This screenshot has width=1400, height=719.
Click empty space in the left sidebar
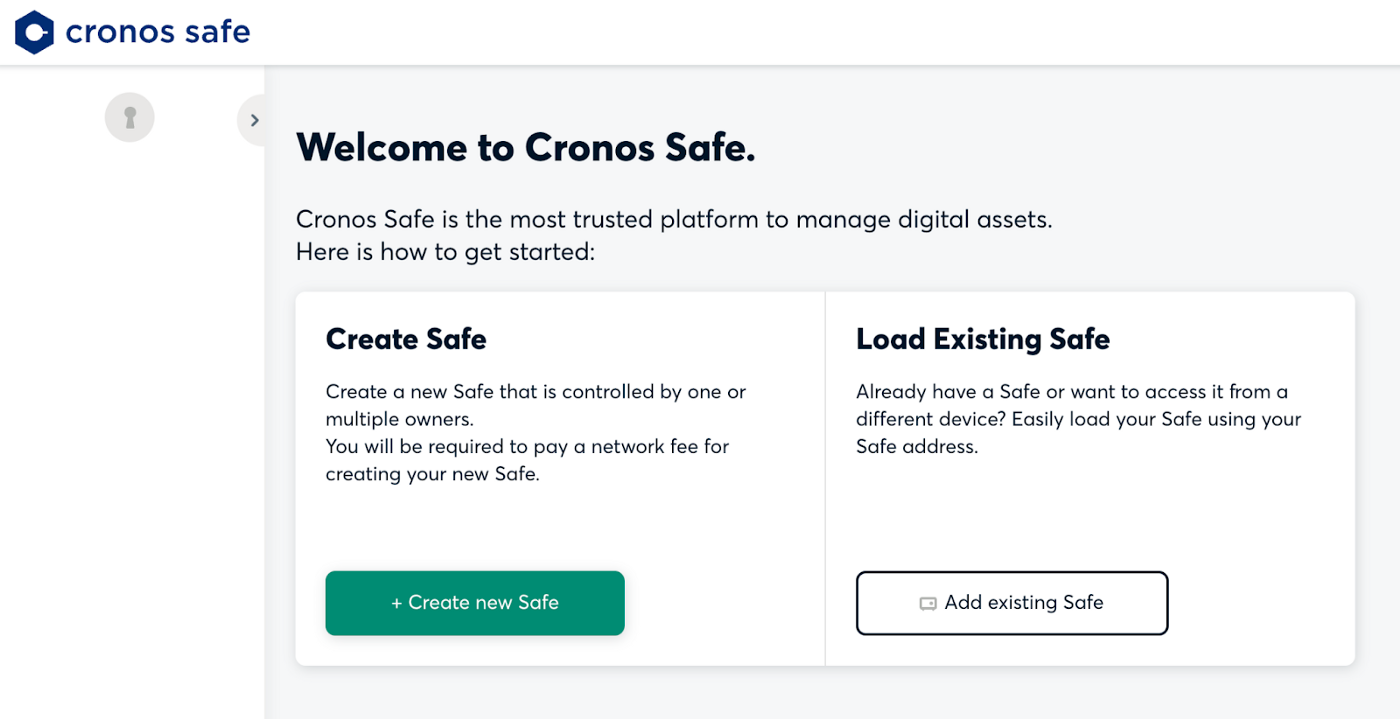click(130, 450)
